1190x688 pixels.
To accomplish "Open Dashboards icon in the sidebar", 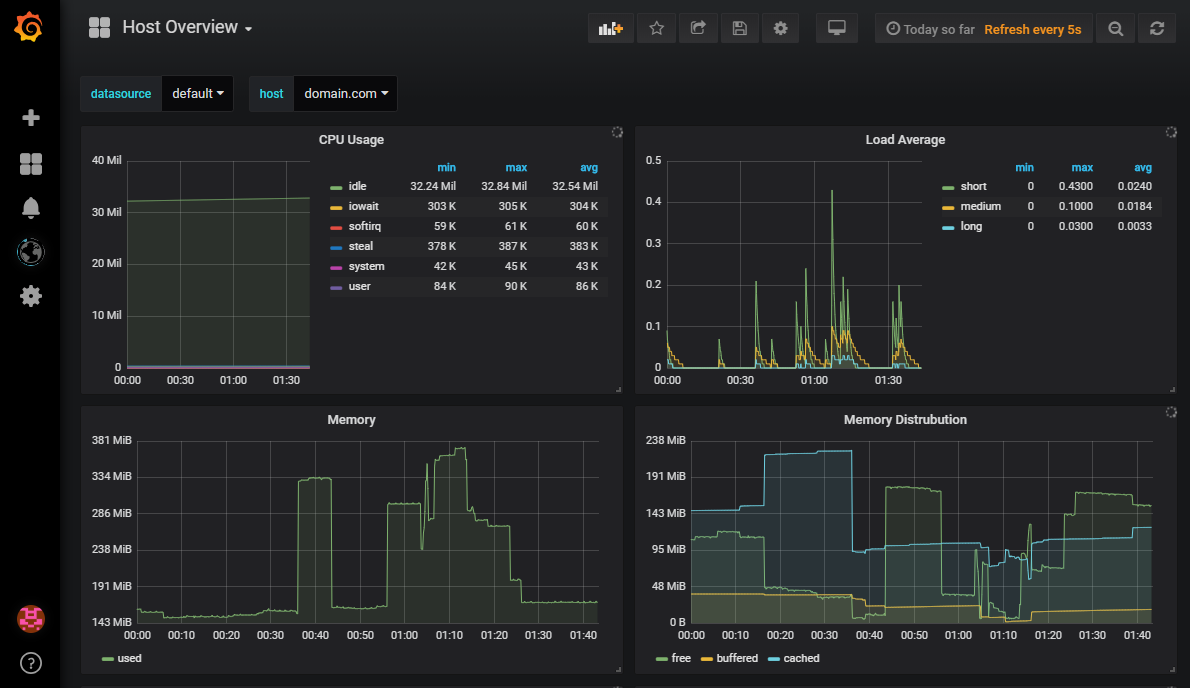I will 31,164.
